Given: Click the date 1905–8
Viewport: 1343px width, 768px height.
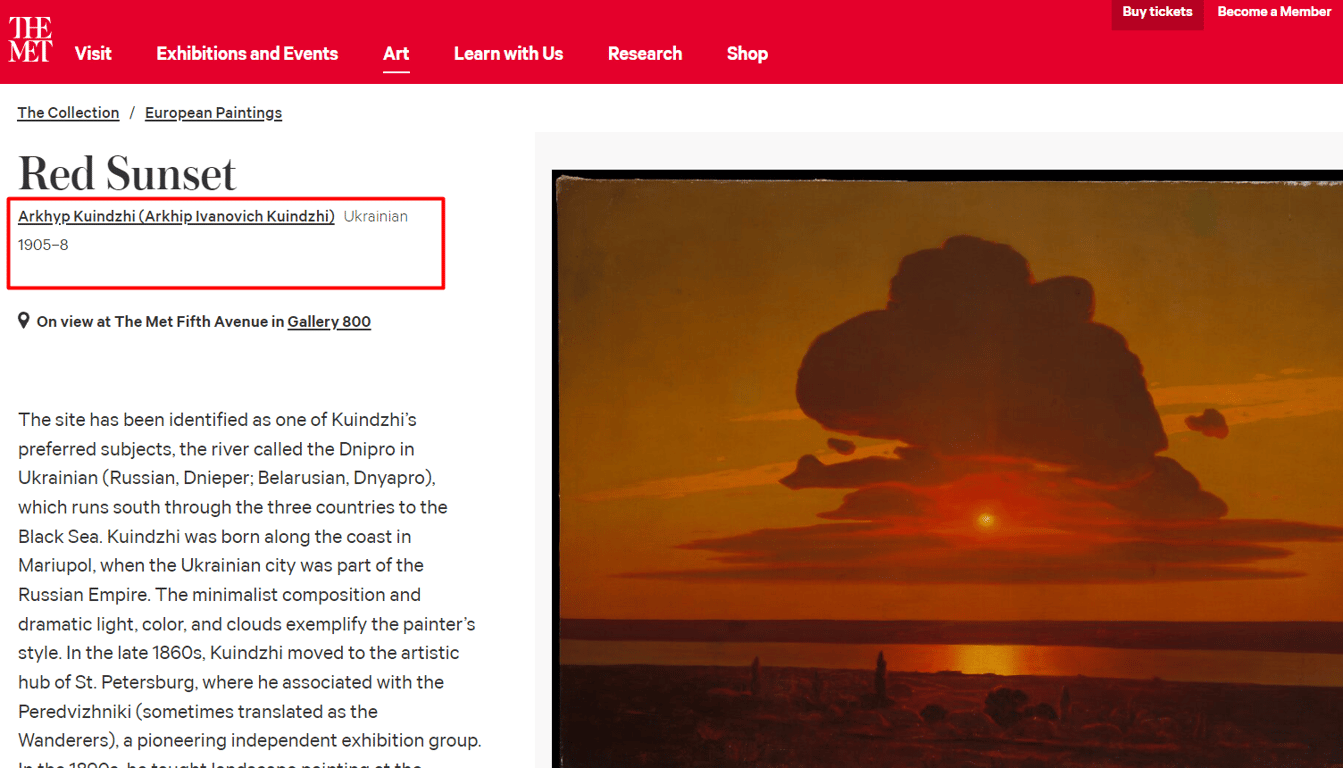Looking at the screenshot, I should coord(43,245).
